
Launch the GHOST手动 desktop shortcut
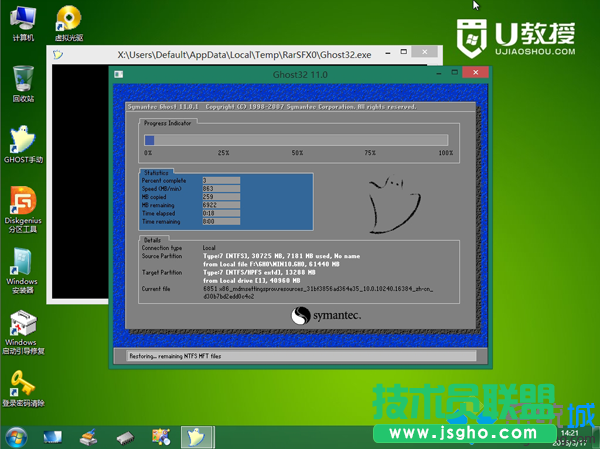(22, 141)
